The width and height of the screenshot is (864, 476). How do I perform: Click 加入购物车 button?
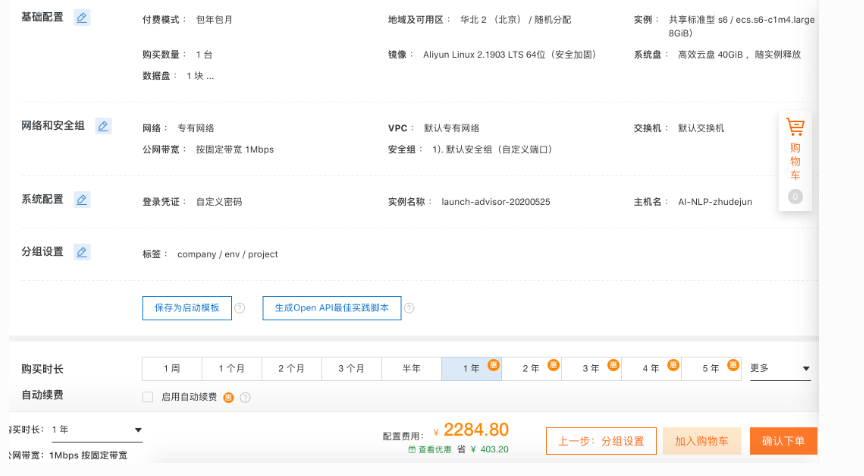(x=702, y=441)
